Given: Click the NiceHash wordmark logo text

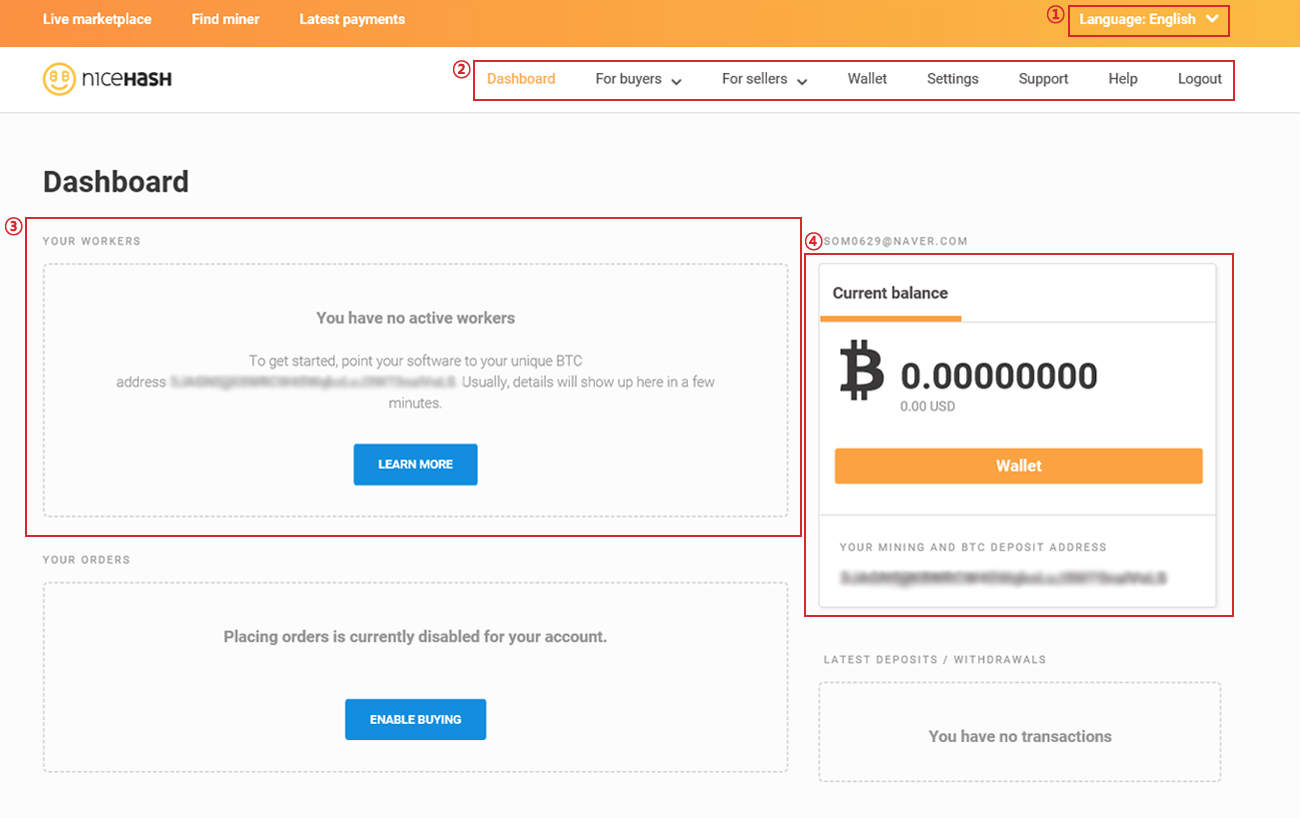Looking at the screenshot, I should click(127, 79).
